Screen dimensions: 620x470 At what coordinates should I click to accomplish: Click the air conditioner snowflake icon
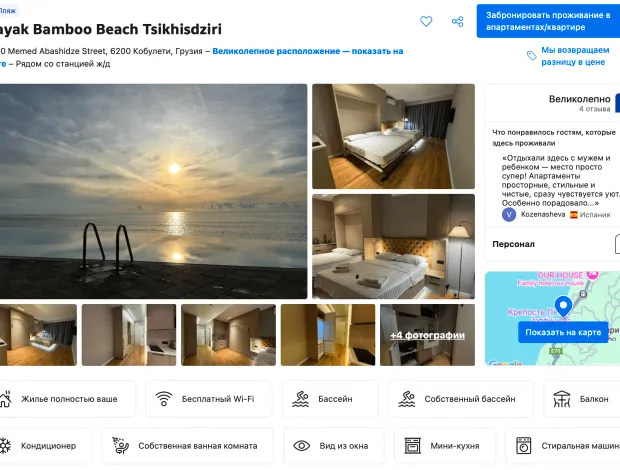click(x=5, y=446)
